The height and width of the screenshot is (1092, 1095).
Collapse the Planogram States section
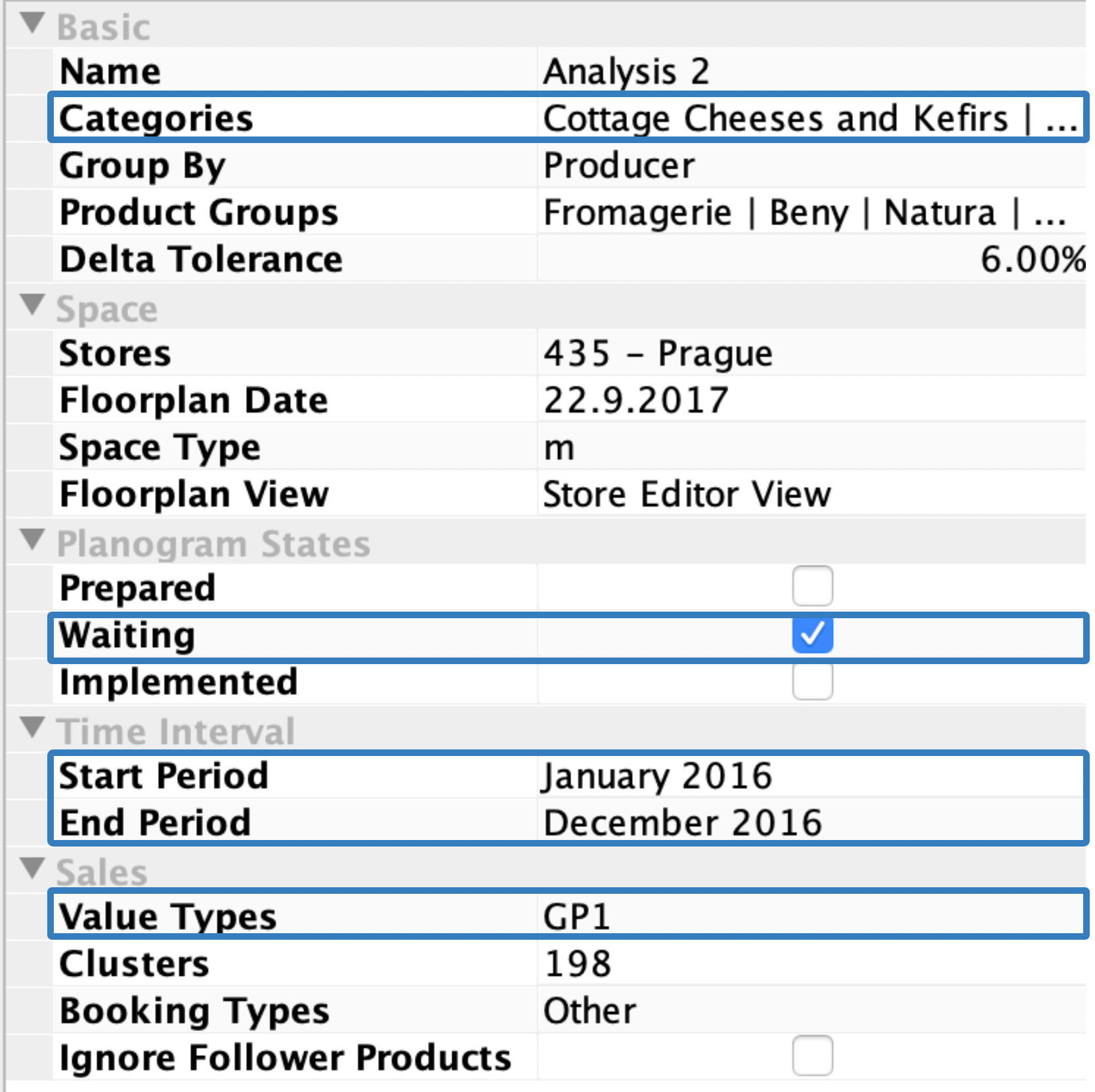point(32,540)
